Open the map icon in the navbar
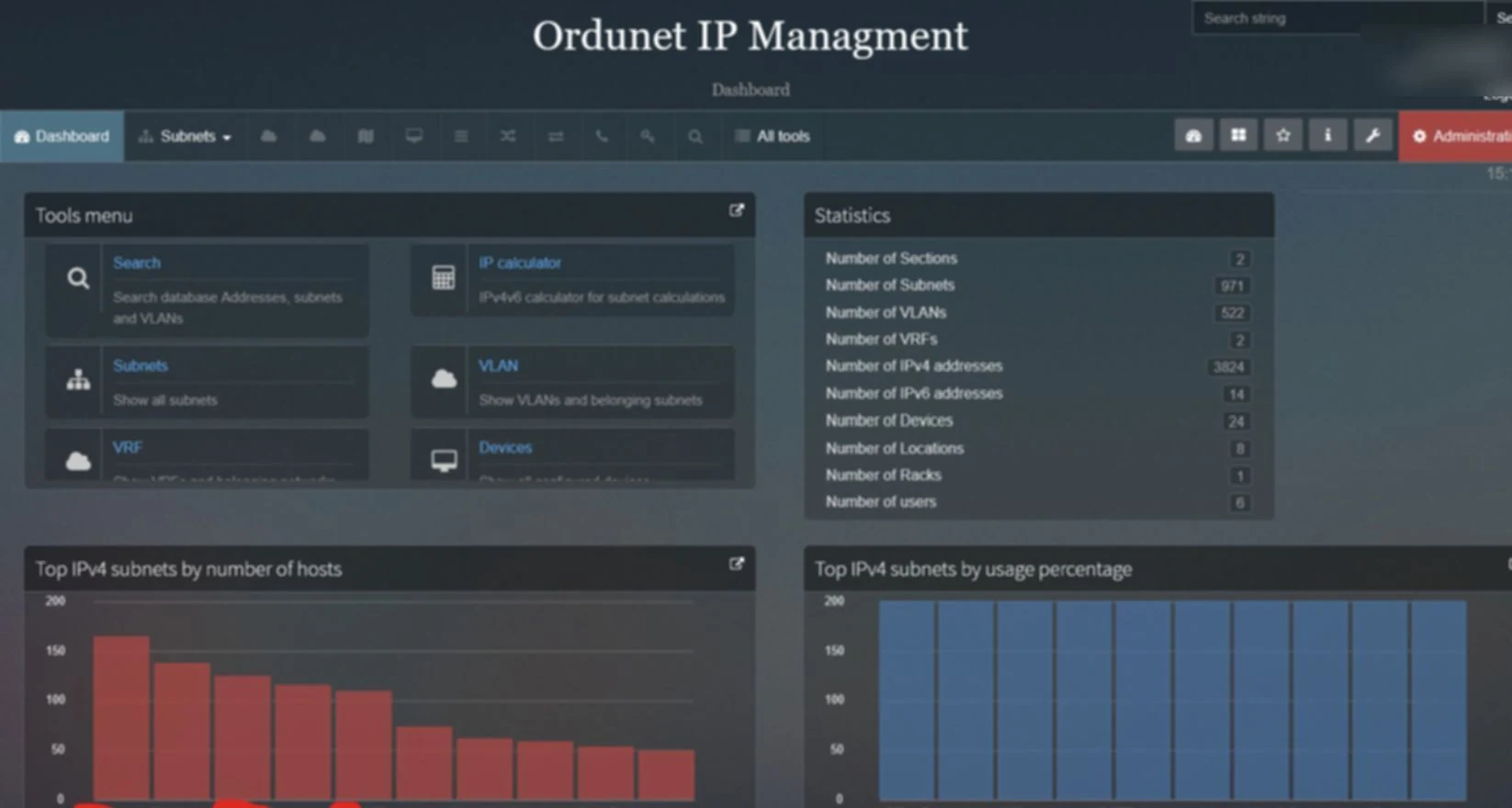 [x=366, y=136]
